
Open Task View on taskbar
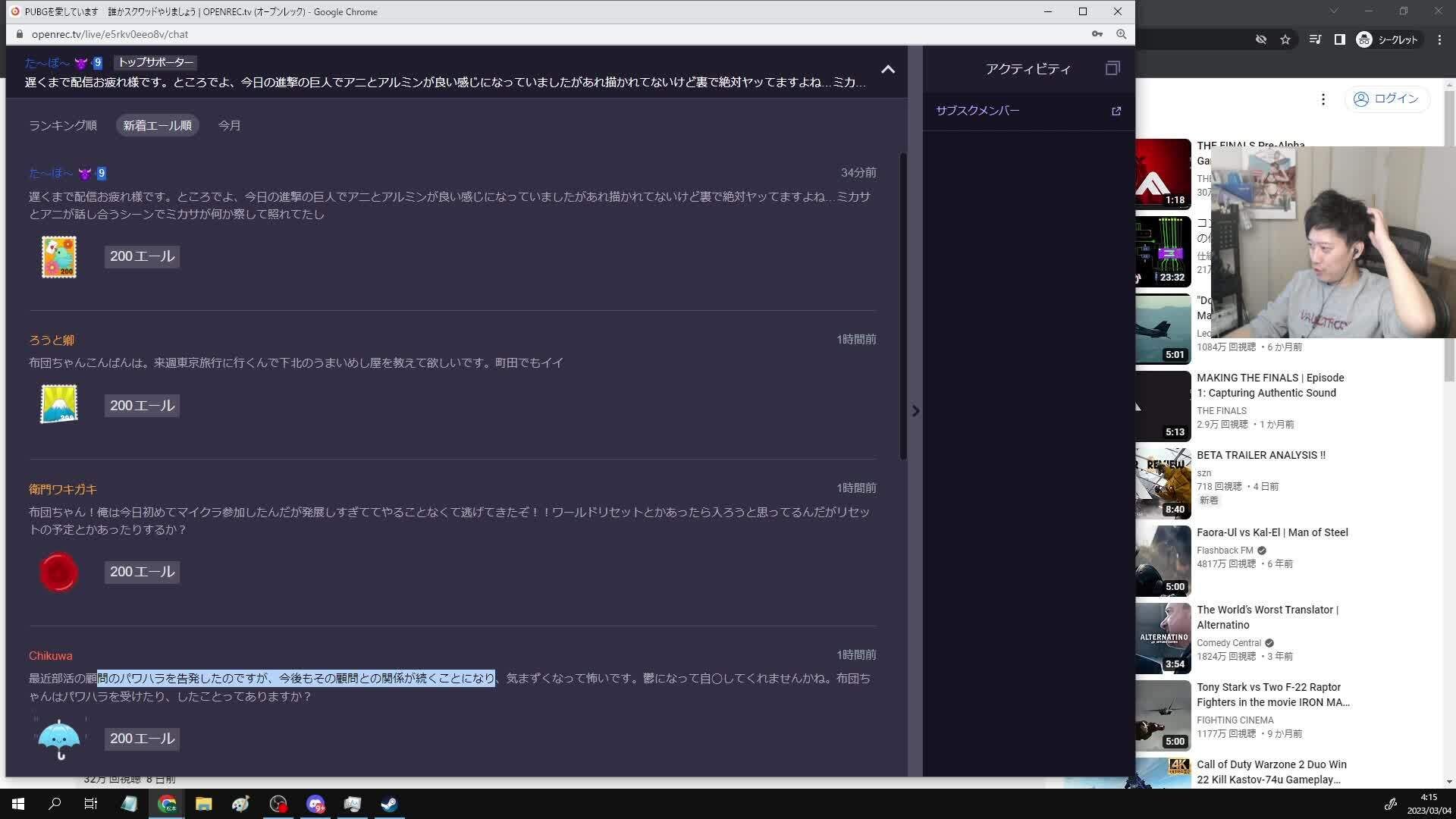[x=91, y=804]
